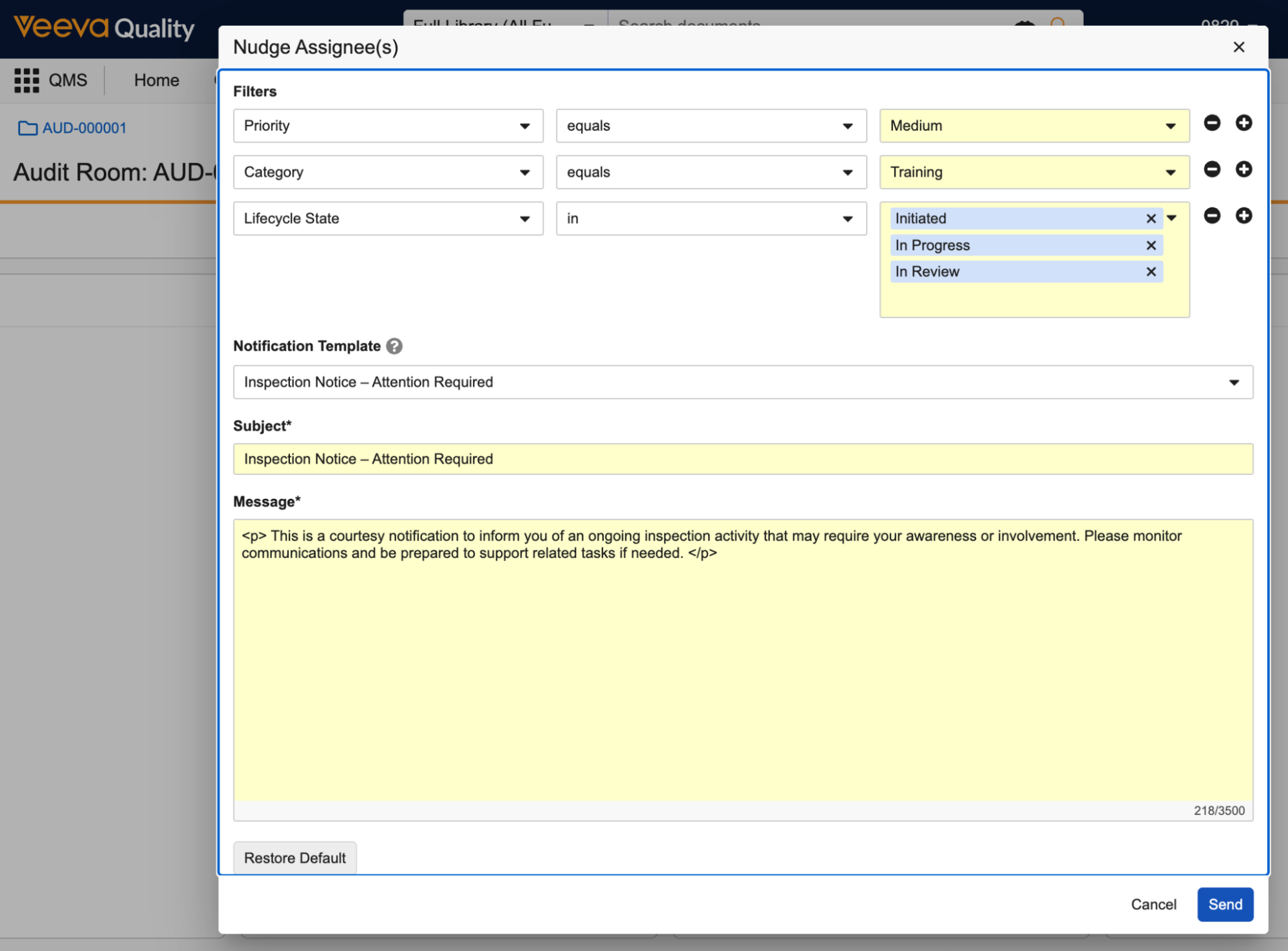The height and width of the screenshot is (951, 1288).
Task: Remove the Lifecycle State filter row
Action: (1211, 216)
